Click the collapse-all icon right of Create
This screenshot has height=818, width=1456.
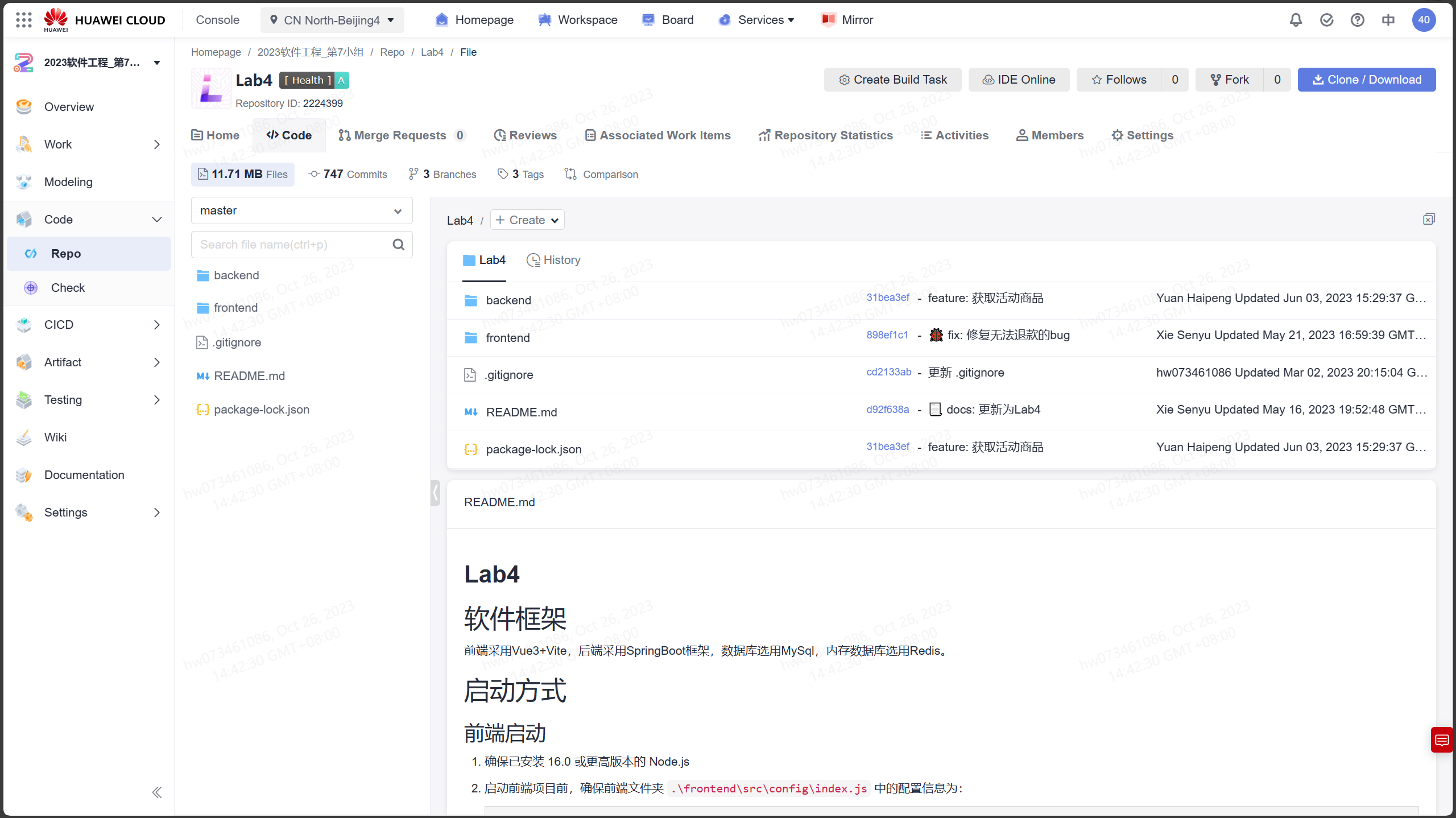(x=1429, y=220)
